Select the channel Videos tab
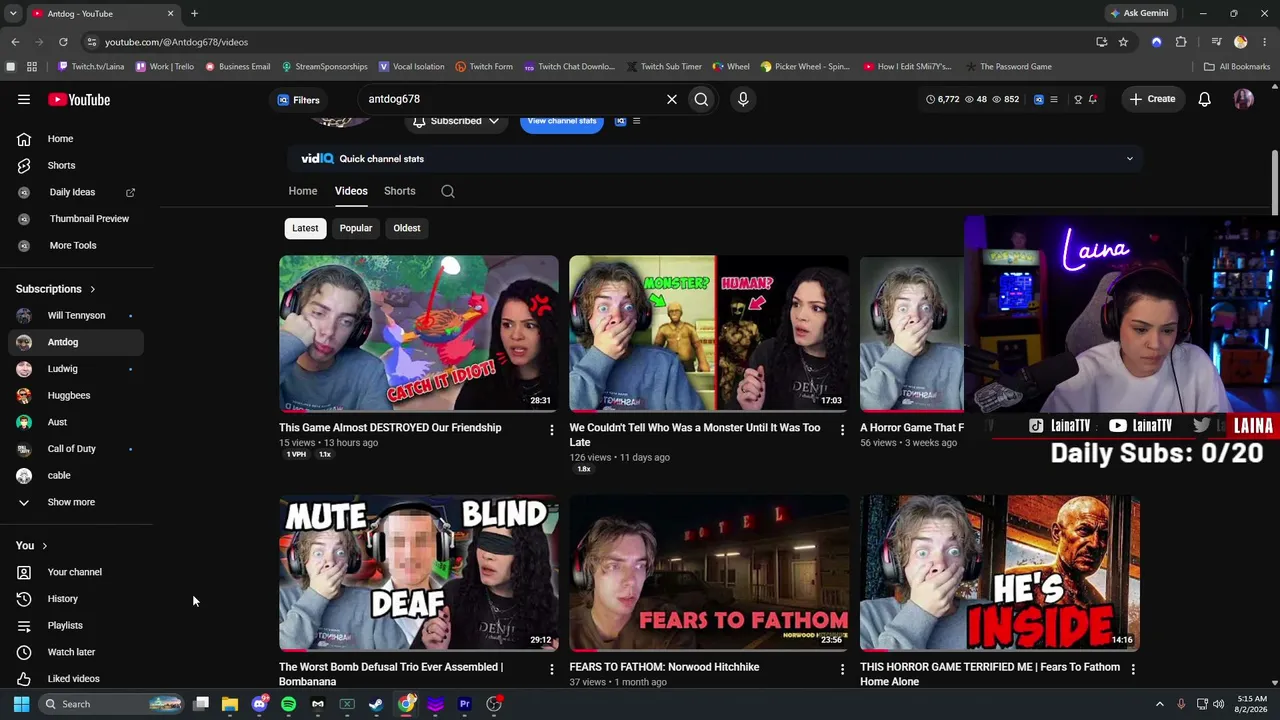This screenshot has width=1280, height=720. click(351, 191)
